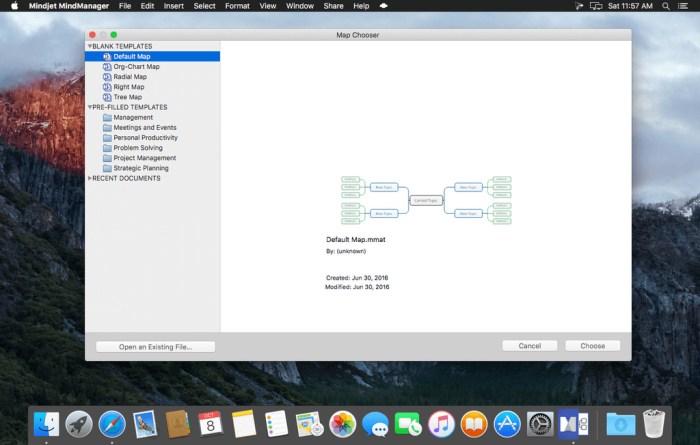Screen dimensions: 700x445
Task: Expand the Recent Documents section
Action: coord(89,178)
